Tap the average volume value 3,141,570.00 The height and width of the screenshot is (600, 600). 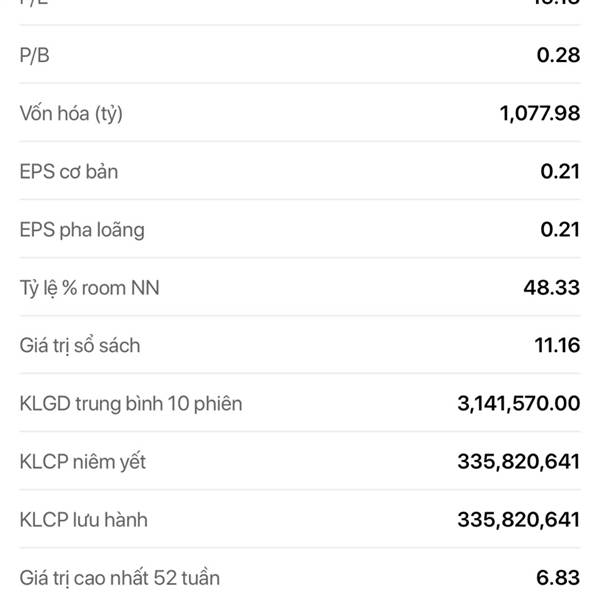519,404
